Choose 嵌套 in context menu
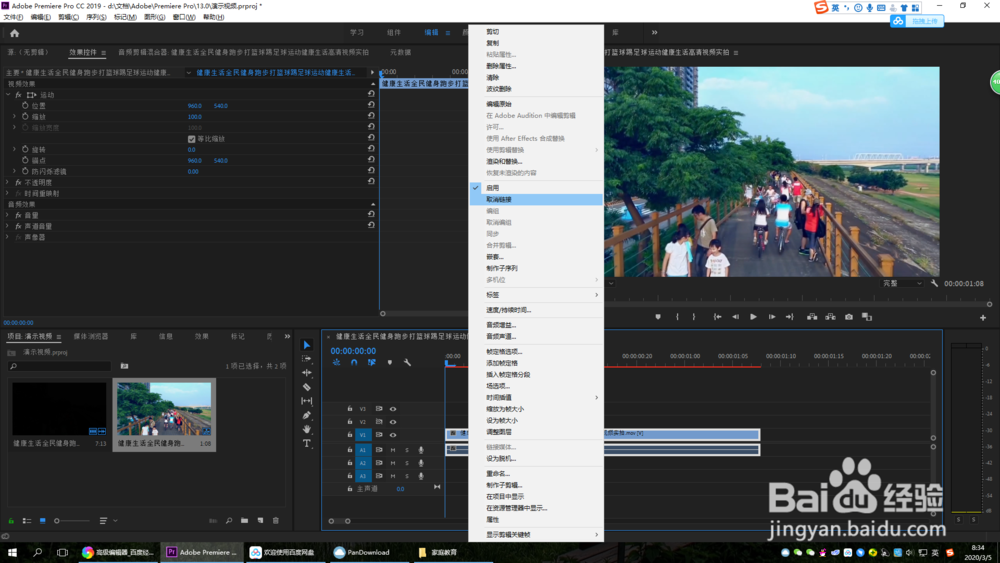 [536, 257]
